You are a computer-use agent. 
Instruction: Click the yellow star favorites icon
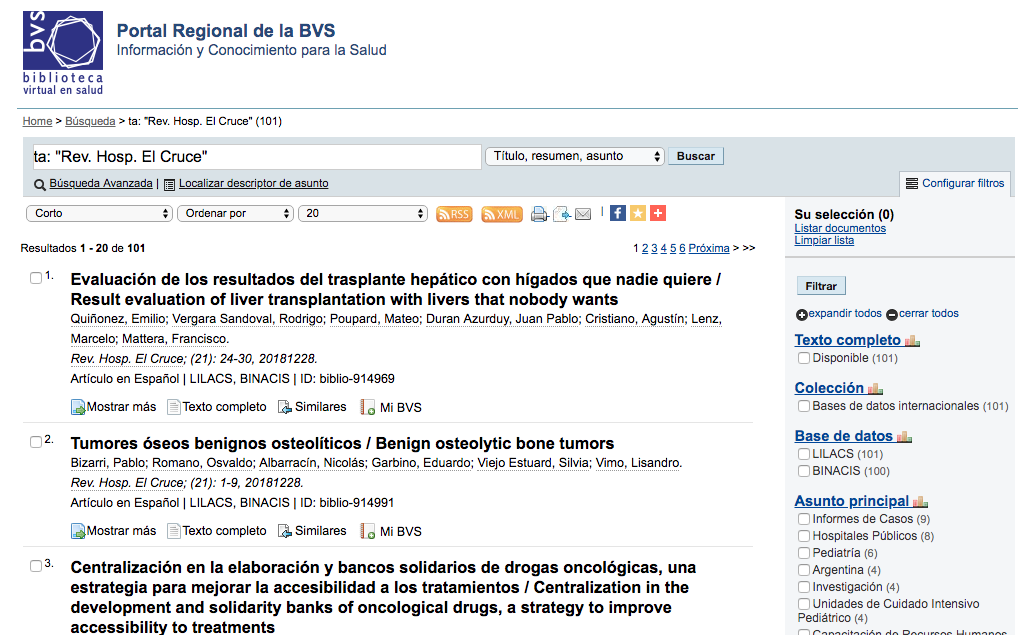(x=638, y=213)
